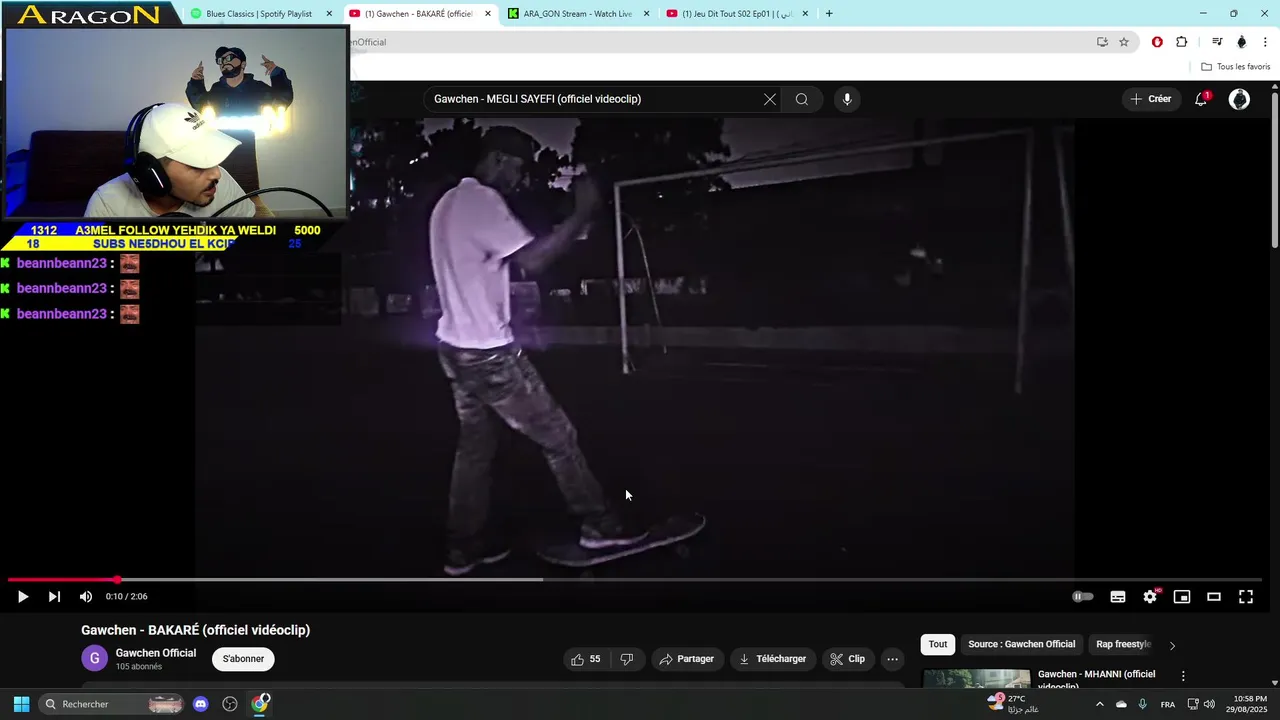Open a new browser tab
The image size is (1280, 720).
[829, 14]
